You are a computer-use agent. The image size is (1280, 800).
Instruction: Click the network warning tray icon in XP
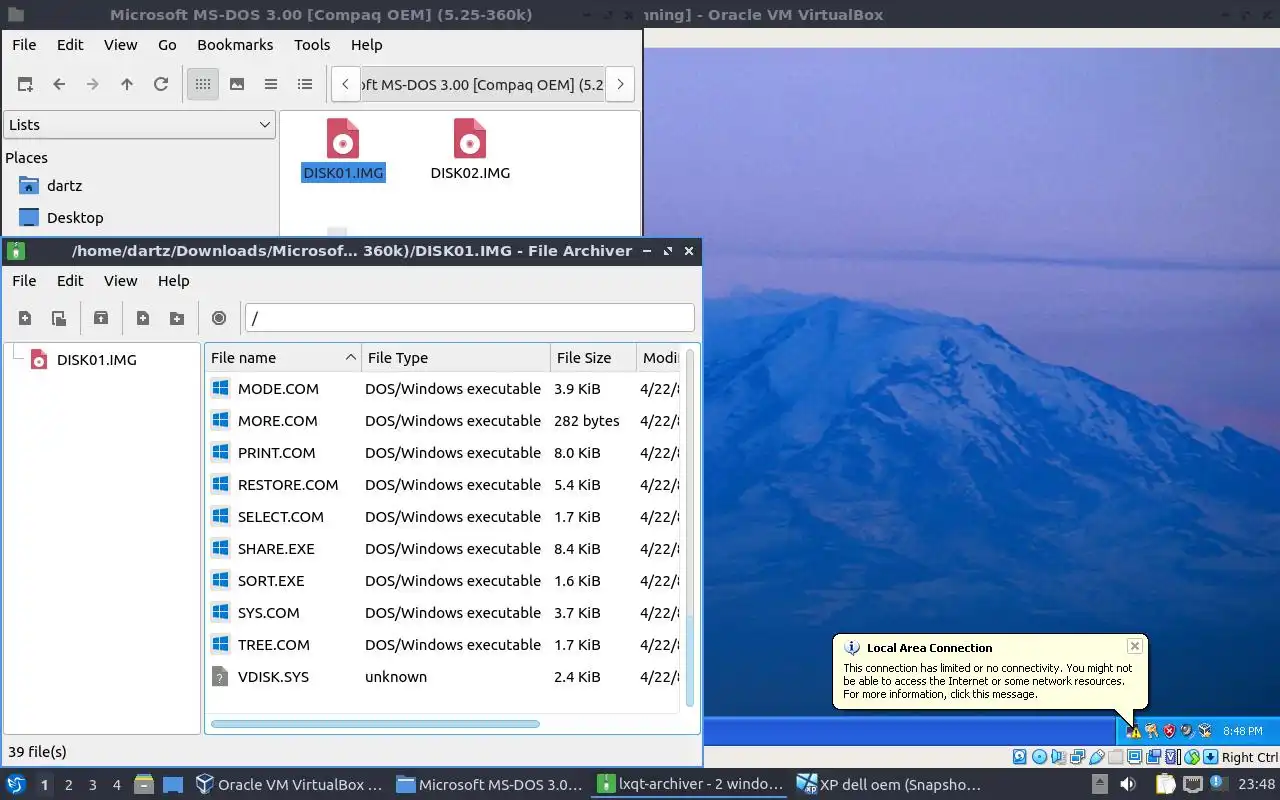pyautogui.click(x=1134, y=731)
